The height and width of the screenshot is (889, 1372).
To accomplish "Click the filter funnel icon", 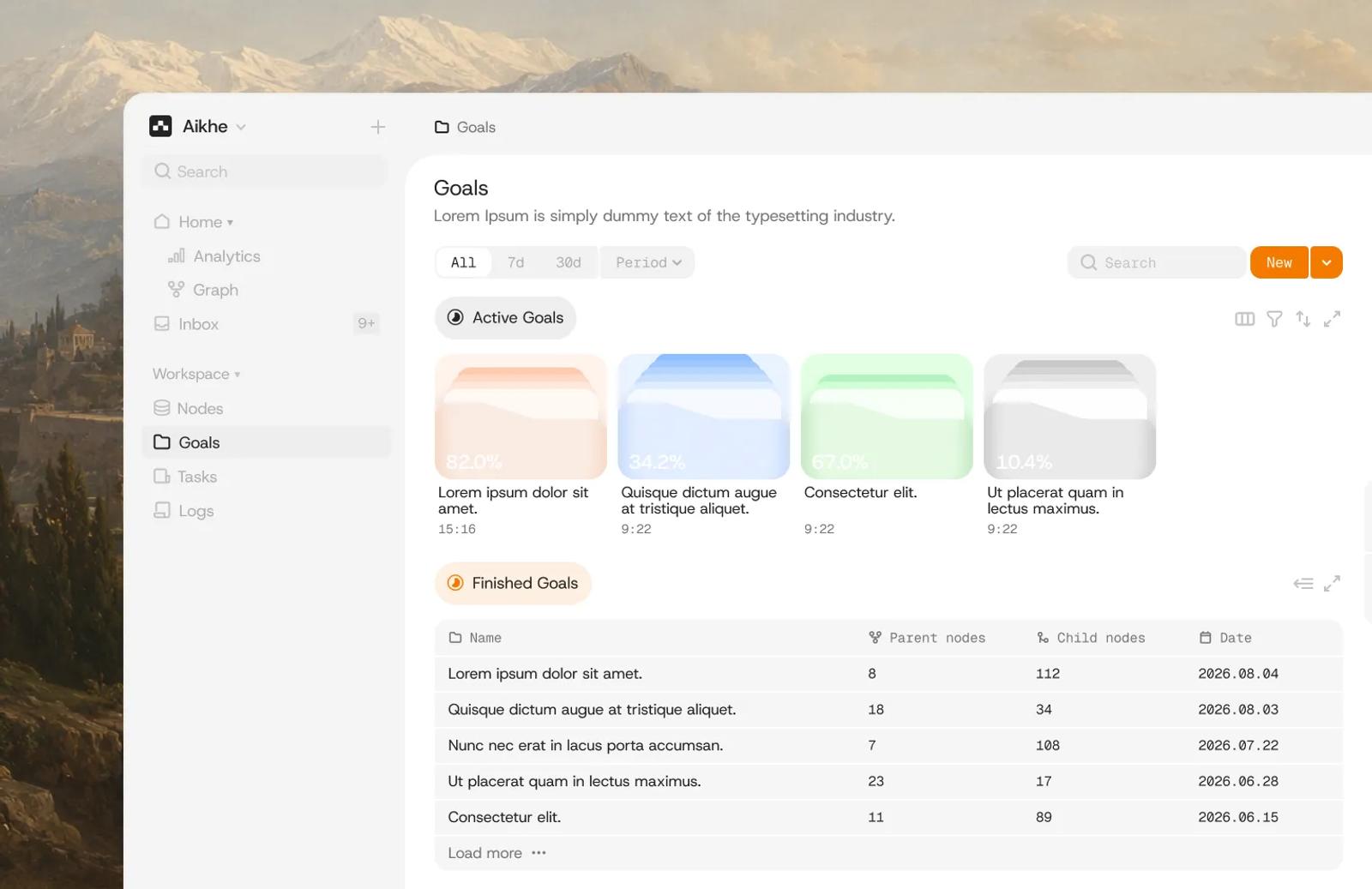I will click(1274, 319).
